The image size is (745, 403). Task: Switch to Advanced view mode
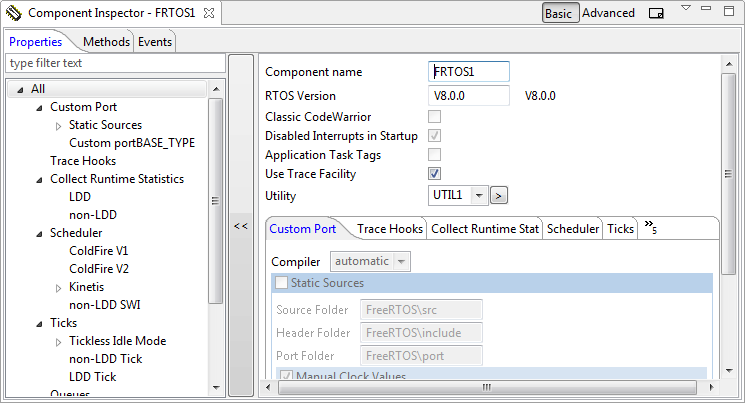point(608,14)
